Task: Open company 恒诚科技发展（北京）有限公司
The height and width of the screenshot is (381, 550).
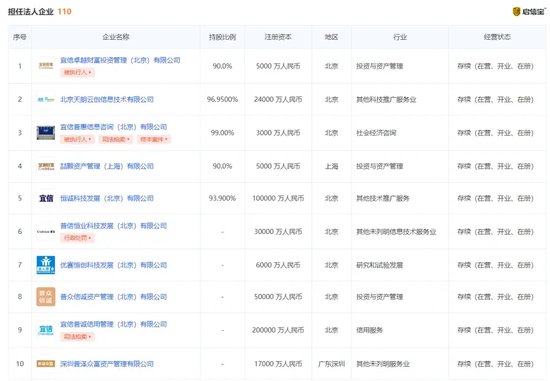Action: 107,198
